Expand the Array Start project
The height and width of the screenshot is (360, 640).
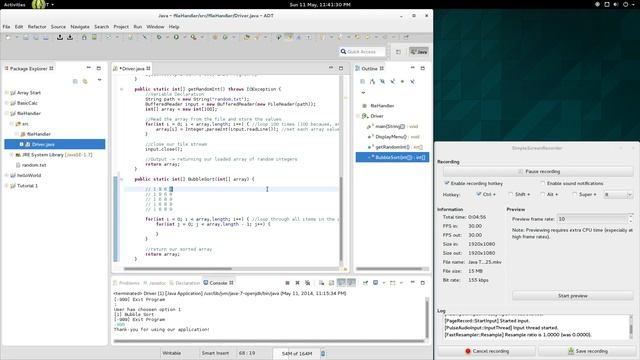7,93
